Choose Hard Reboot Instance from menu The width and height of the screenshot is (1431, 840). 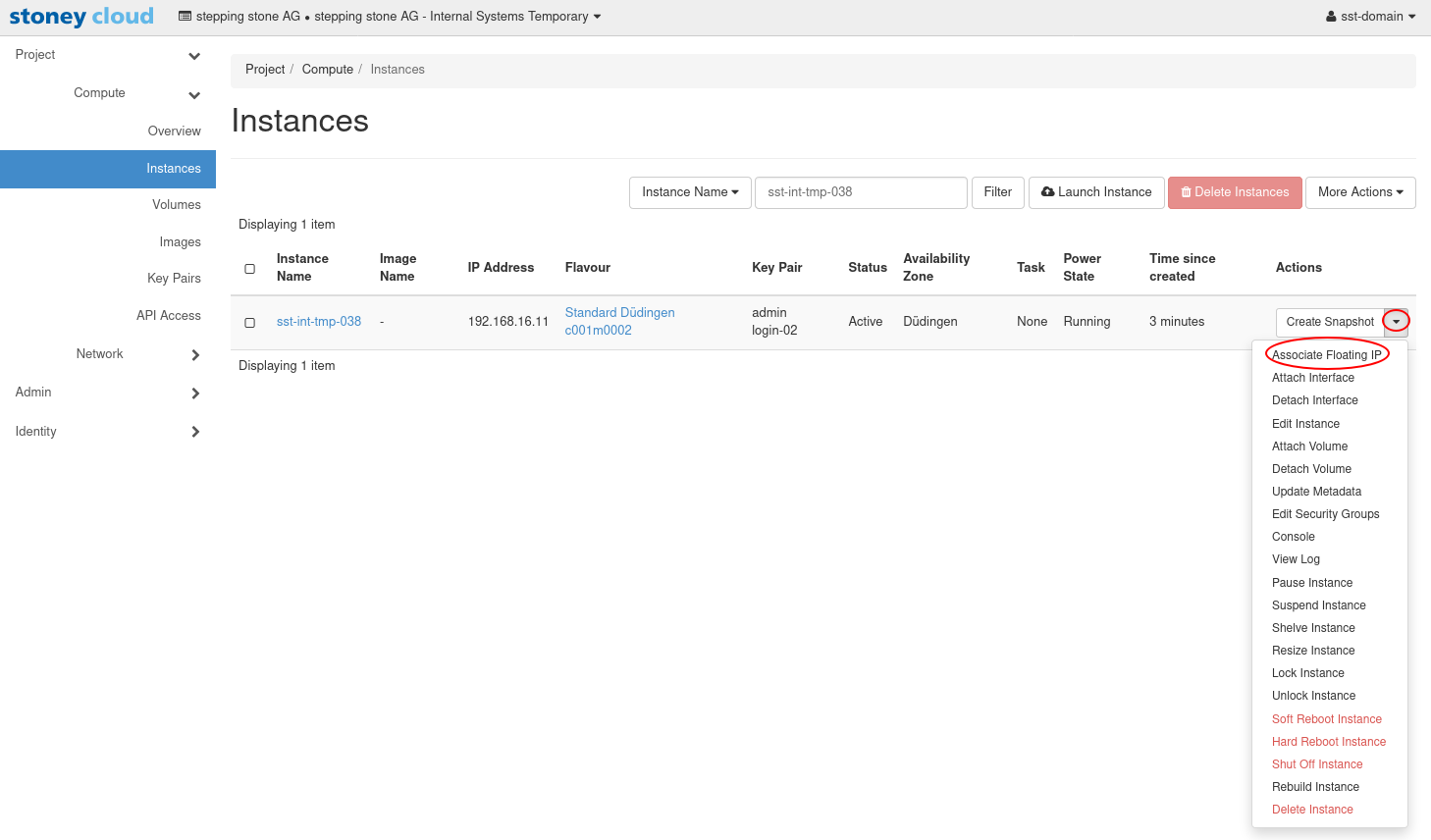click(1329, 742)
